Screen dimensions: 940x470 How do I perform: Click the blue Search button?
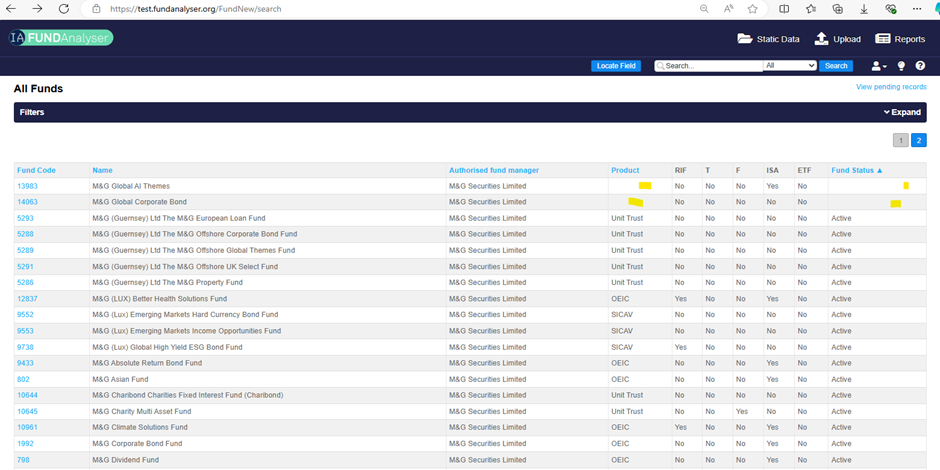coord(836,66)
